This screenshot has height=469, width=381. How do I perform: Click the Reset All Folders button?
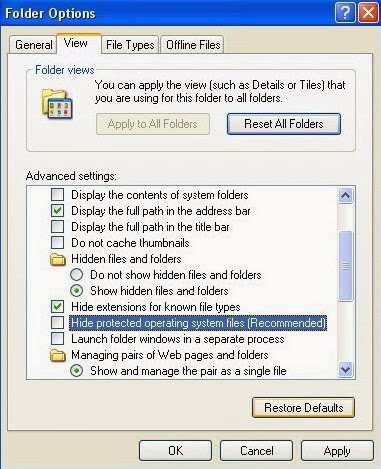[x=284, y=124]
